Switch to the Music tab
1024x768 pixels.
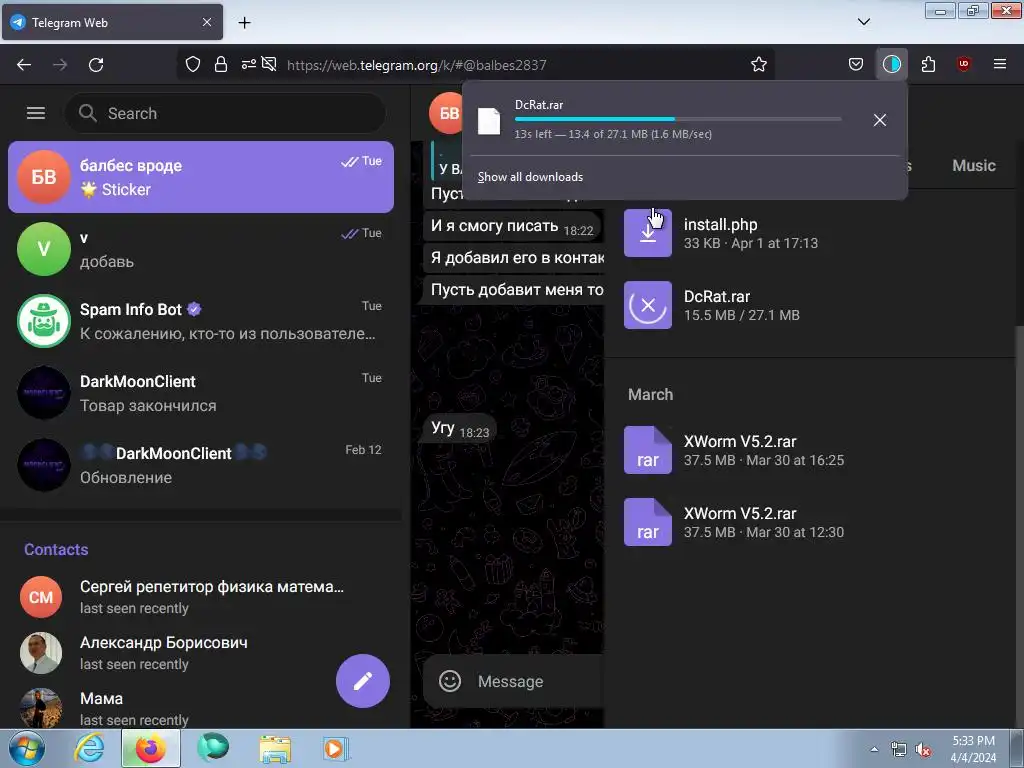click(974, 165)
